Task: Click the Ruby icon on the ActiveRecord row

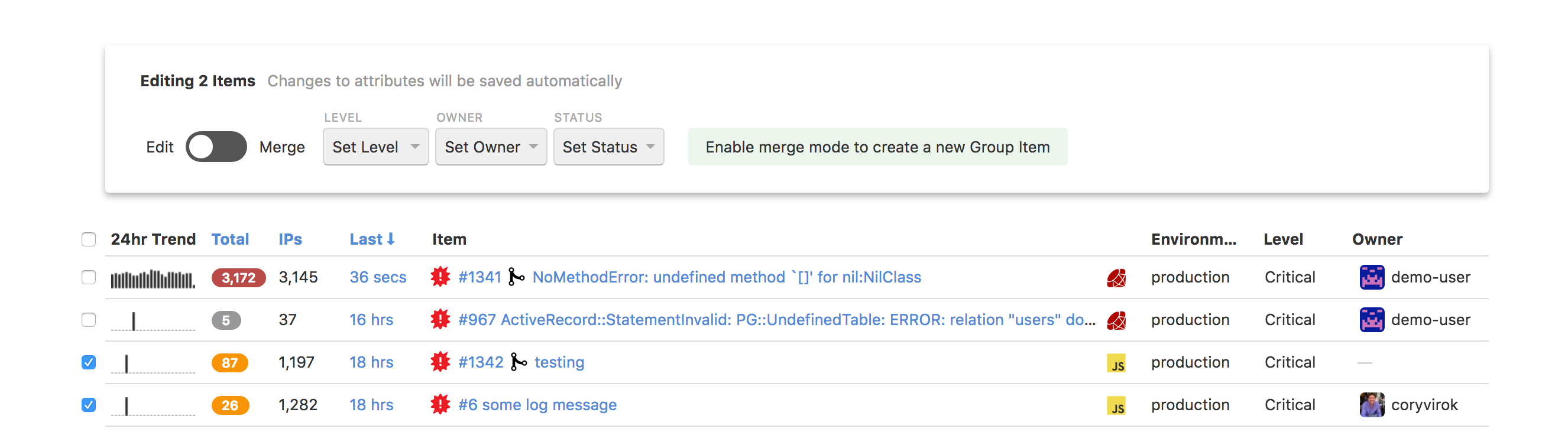Action: tap(1116, 320)
